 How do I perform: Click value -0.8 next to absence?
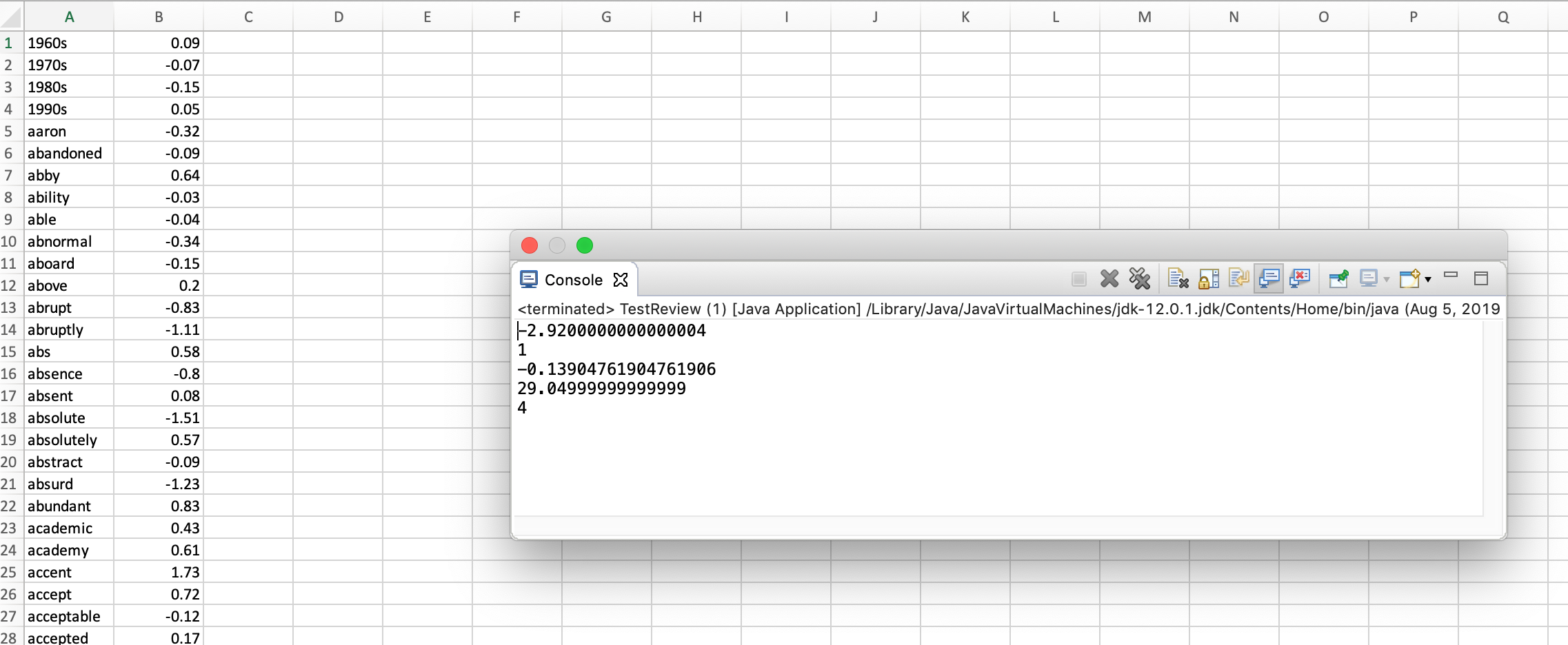click(159, 373)
